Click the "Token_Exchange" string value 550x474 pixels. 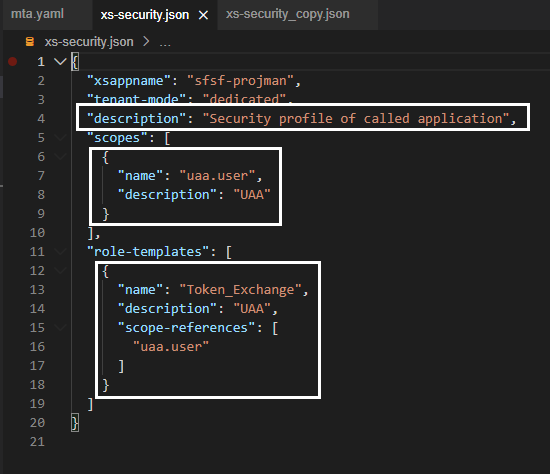[240, 290]
